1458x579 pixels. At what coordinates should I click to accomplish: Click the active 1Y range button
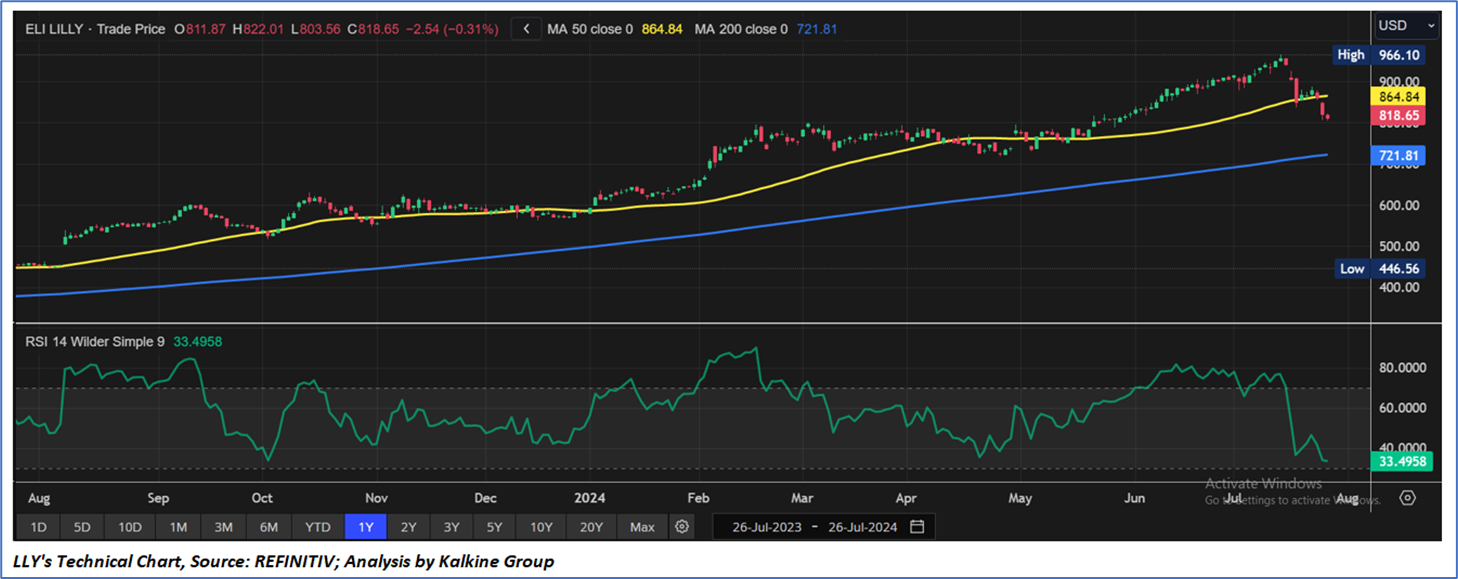pos(366,527)
